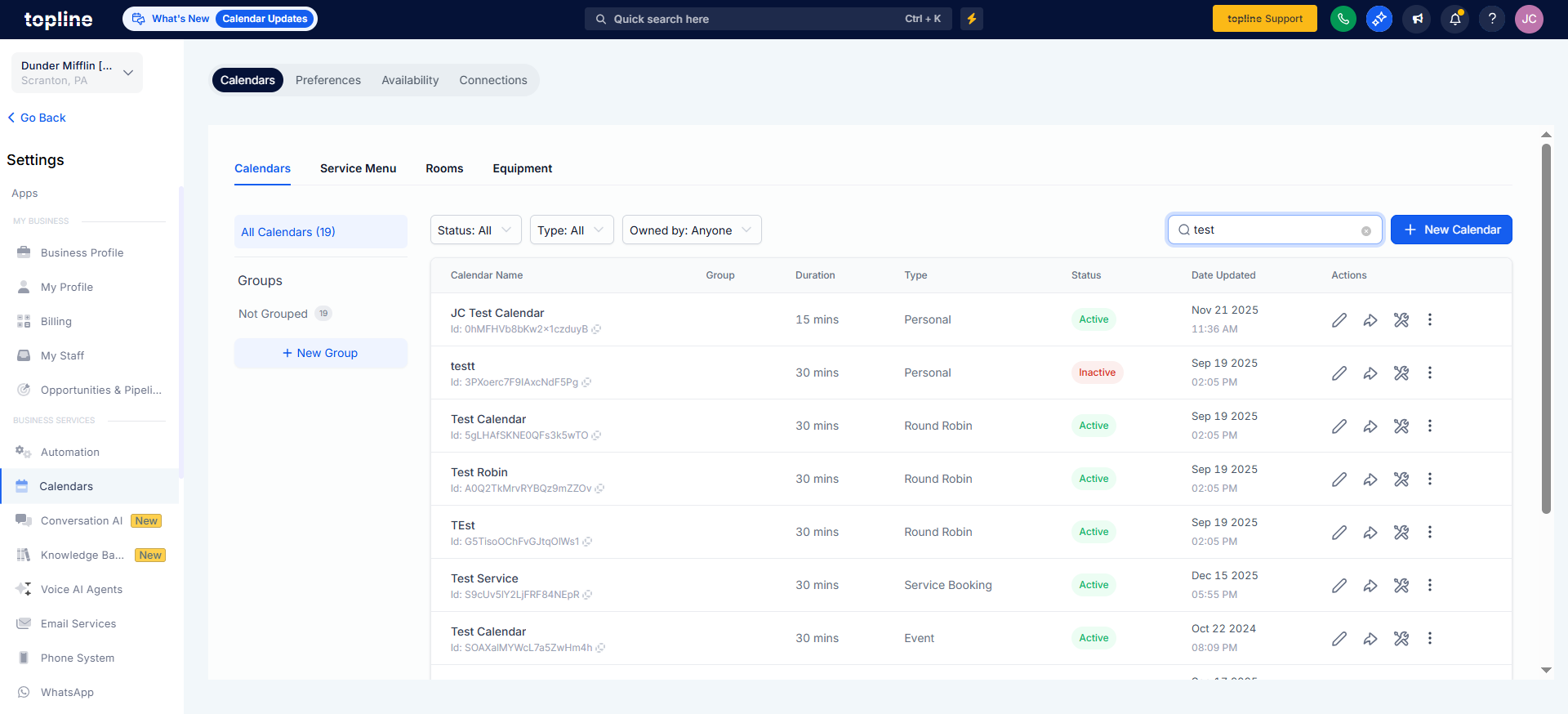Open the megaphone announcements icon
The height and width of the screenshot is (714, 1568).
pyautogui.click(x=1417, y=19)
